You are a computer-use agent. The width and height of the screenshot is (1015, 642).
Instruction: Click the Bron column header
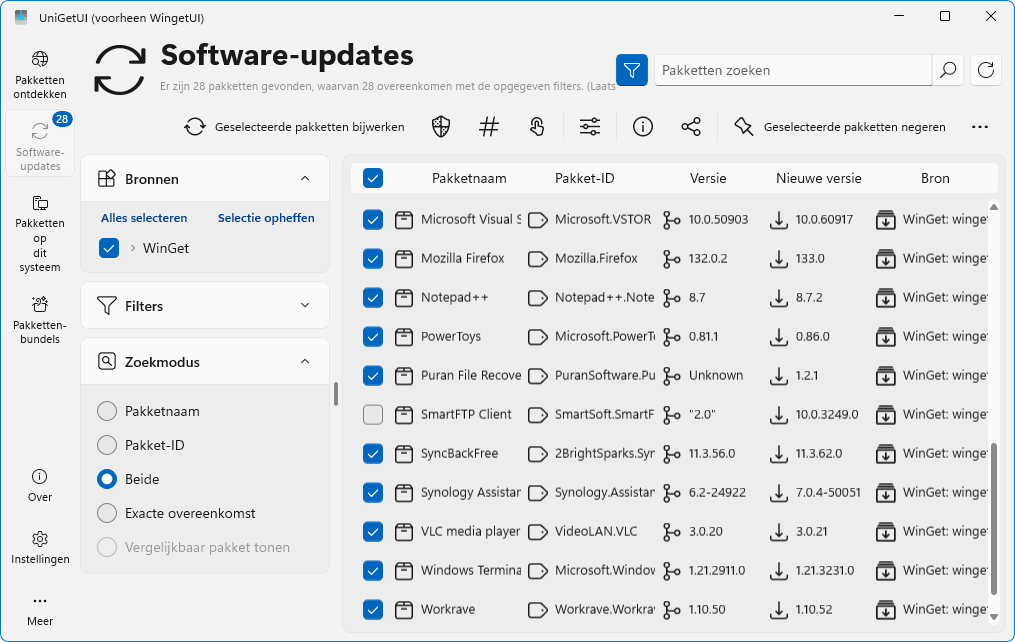935,179
